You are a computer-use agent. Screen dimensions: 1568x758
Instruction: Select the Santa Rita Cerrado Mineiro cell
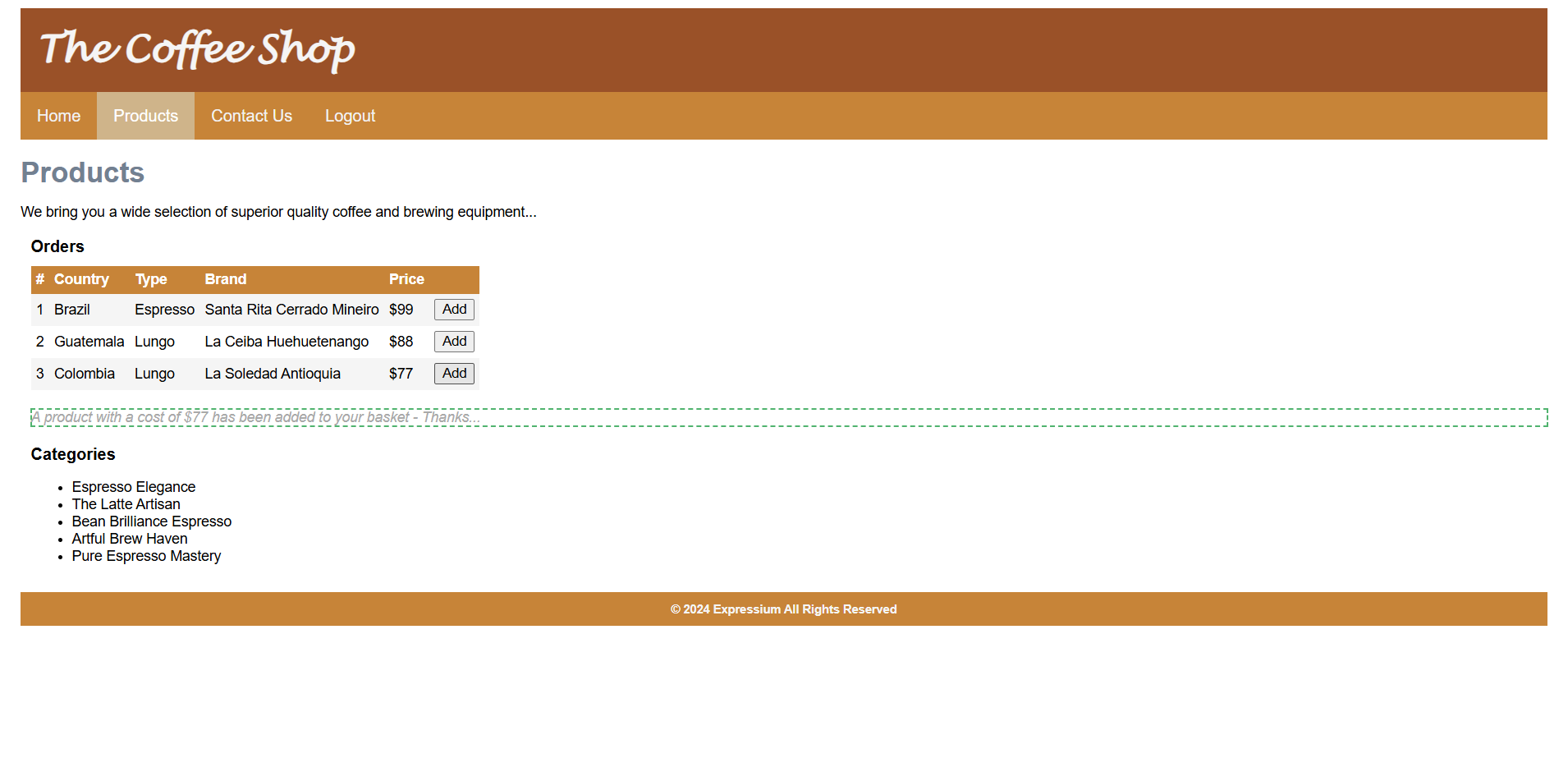point(291,310)
